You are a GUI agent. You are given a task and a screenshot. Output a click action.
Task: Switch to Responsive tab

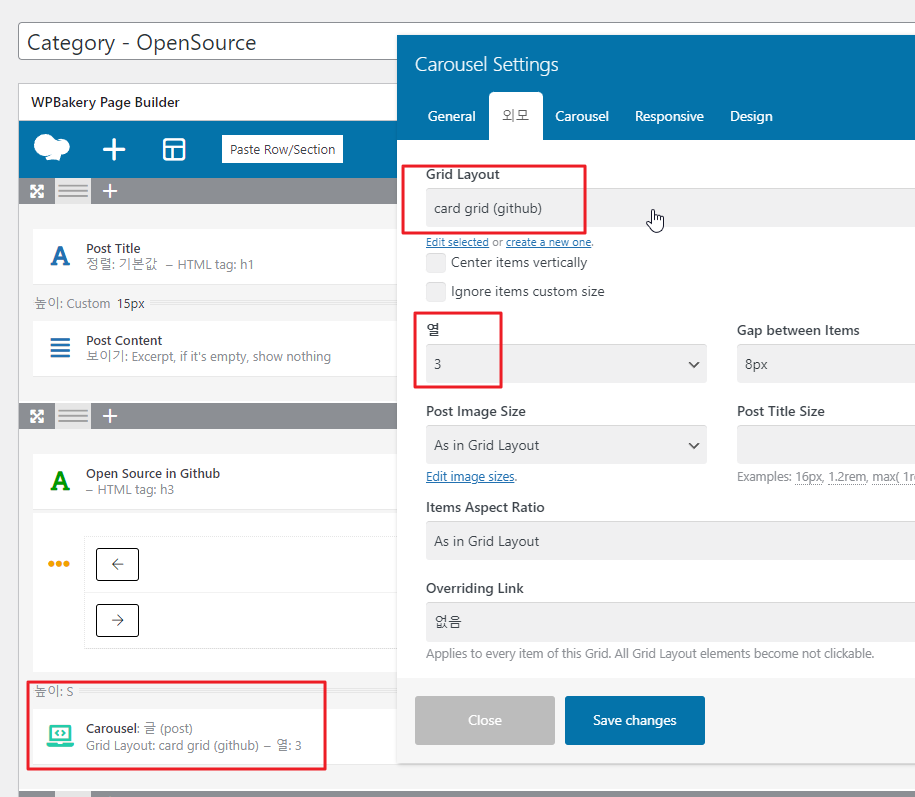pyautogui.click(x=669, y=117)
